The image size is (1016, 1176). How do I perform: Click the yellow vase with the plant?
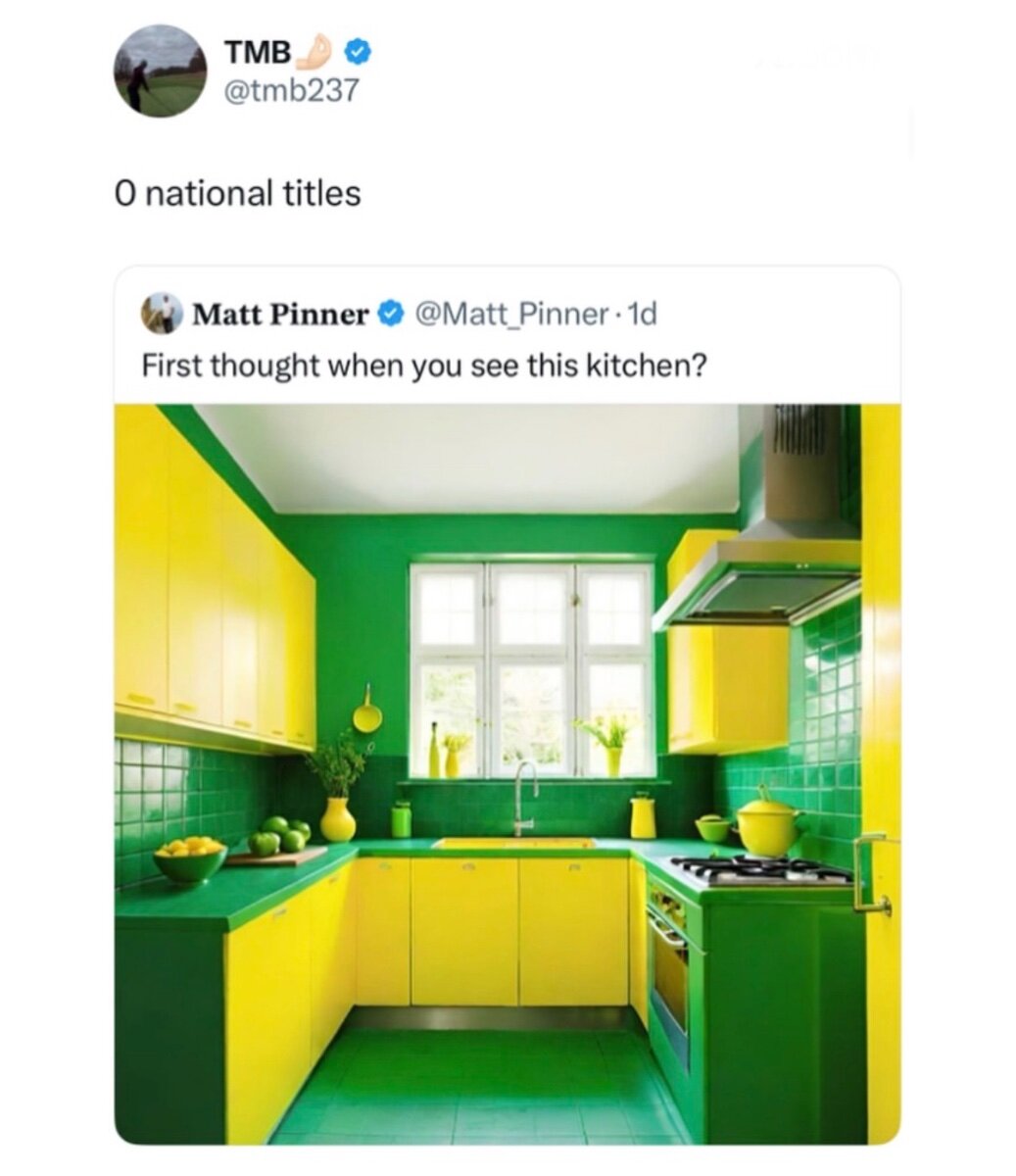click(338, 817)
